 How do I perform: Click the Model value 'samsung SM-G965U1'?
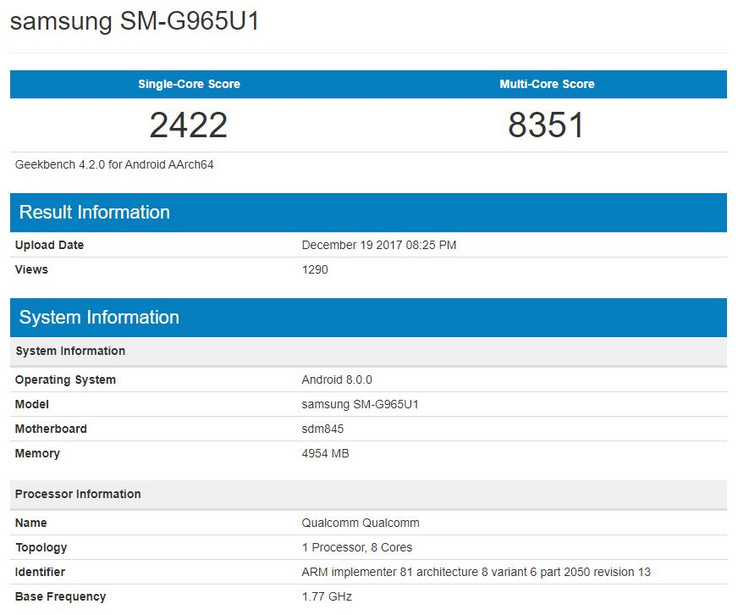[x=360, y=404]
